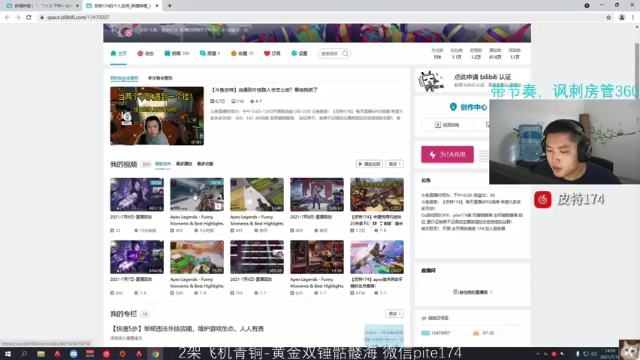Go back with the browser back arrow
Viewport: 640px width, 360px height.
(x=7, y=18)
